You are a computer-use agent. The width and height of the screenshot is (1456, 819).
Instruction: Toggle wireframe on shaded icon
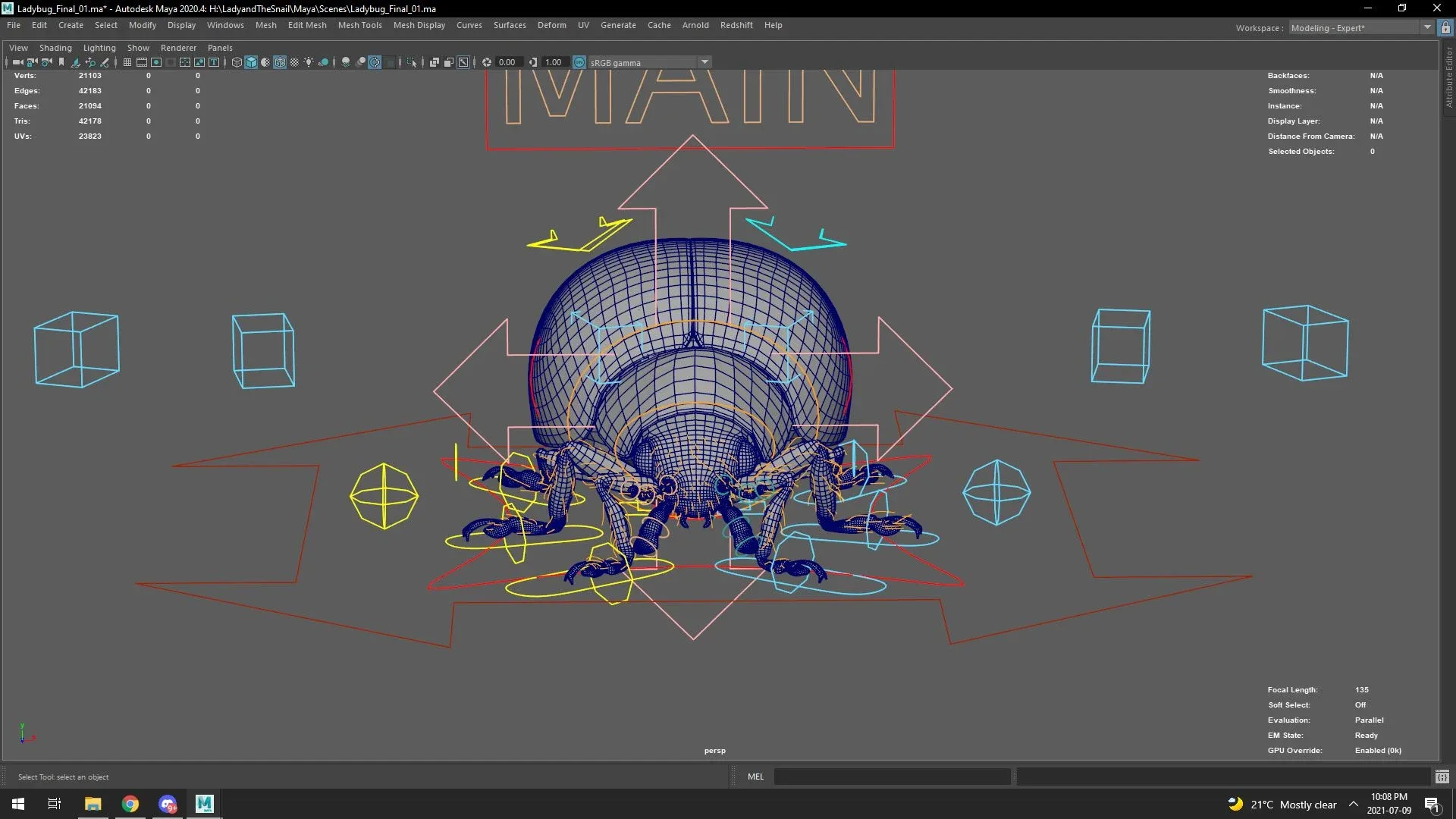point(280,62)
